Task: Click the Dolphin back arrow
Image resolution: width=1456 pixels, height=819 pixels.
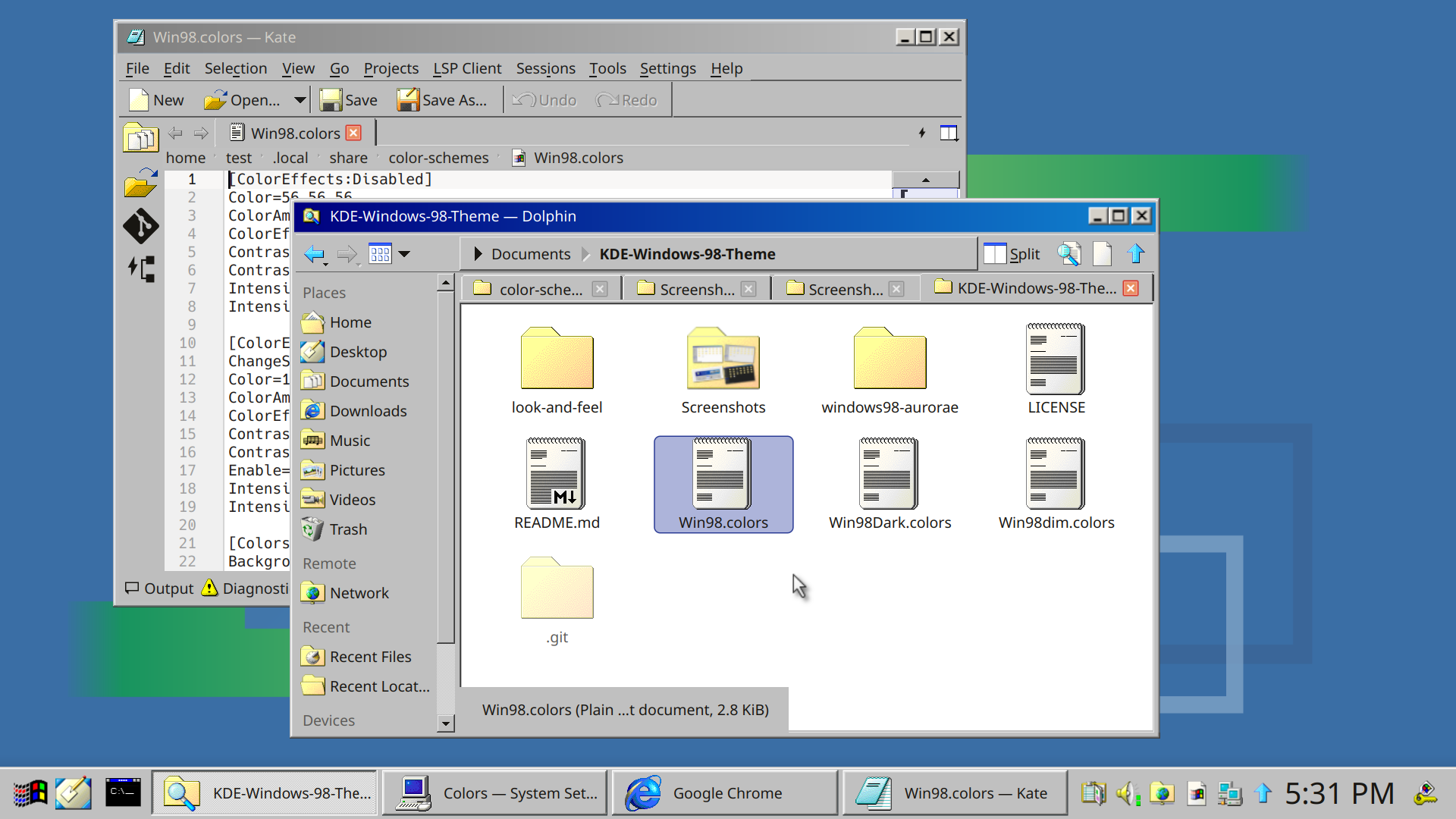Action: coord(314,254)
